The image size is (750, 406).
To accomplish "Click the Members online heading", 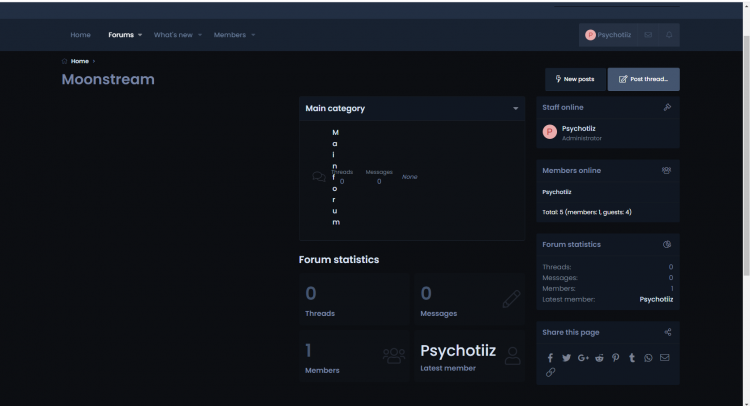I will tap(571, 171).
